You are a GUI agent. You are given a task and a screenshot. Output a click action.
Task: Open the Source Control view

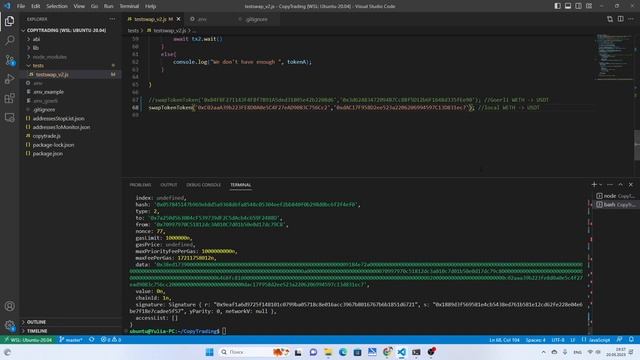point(9,60)
